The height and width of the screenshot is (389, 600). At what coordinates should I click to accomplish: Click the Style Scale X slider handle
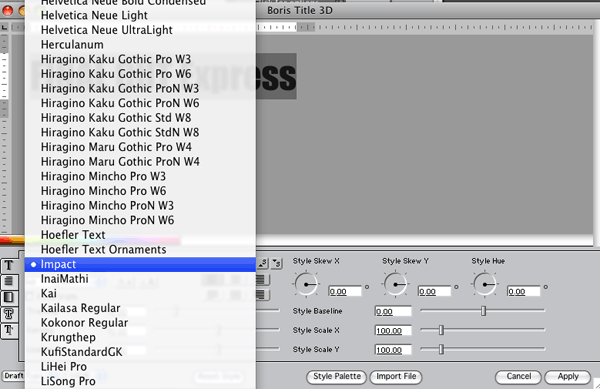441,330
